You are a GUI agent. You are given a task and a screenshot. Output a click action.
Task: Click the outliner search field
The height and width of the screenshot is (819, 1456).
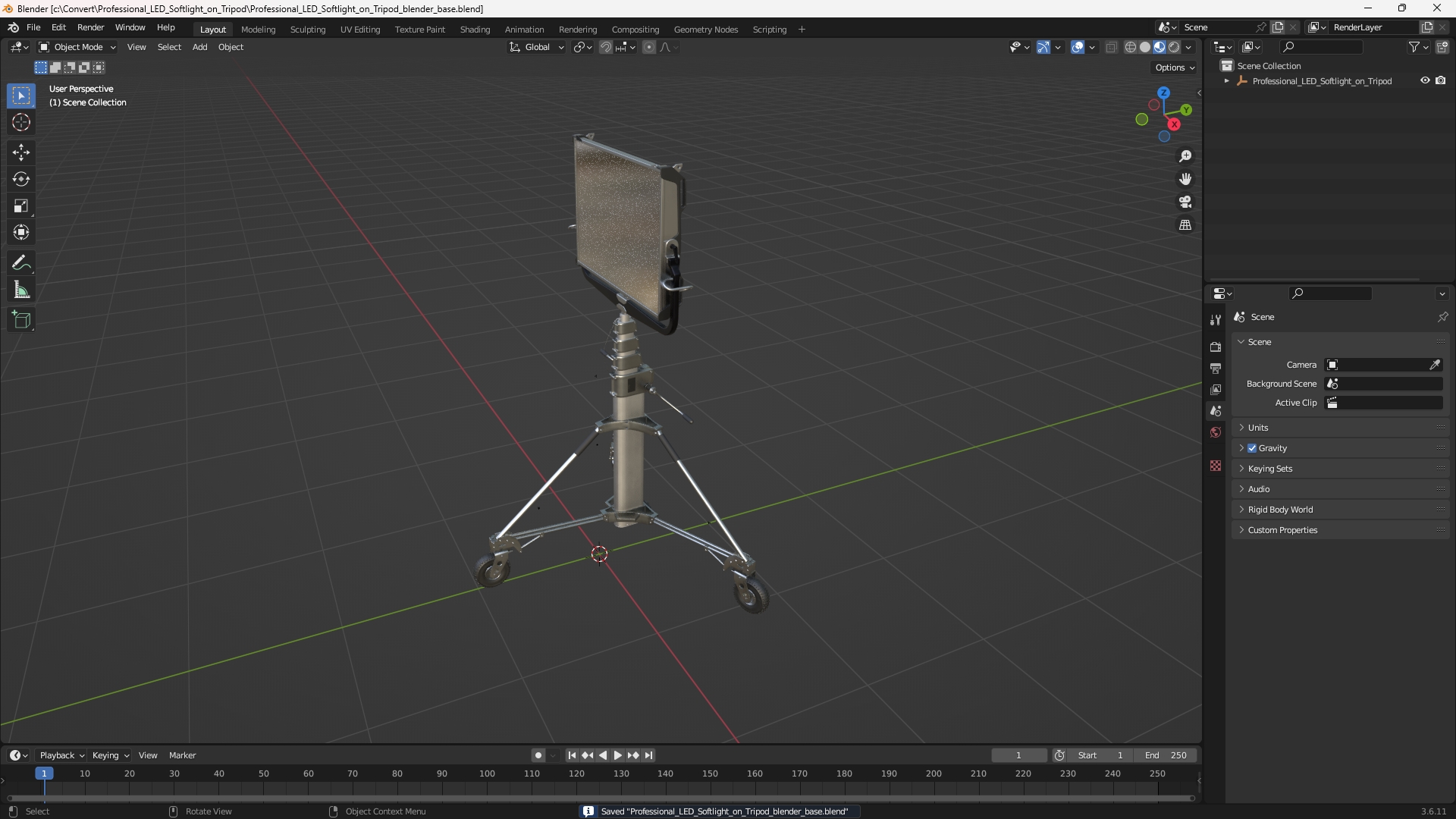[1321, 47]
